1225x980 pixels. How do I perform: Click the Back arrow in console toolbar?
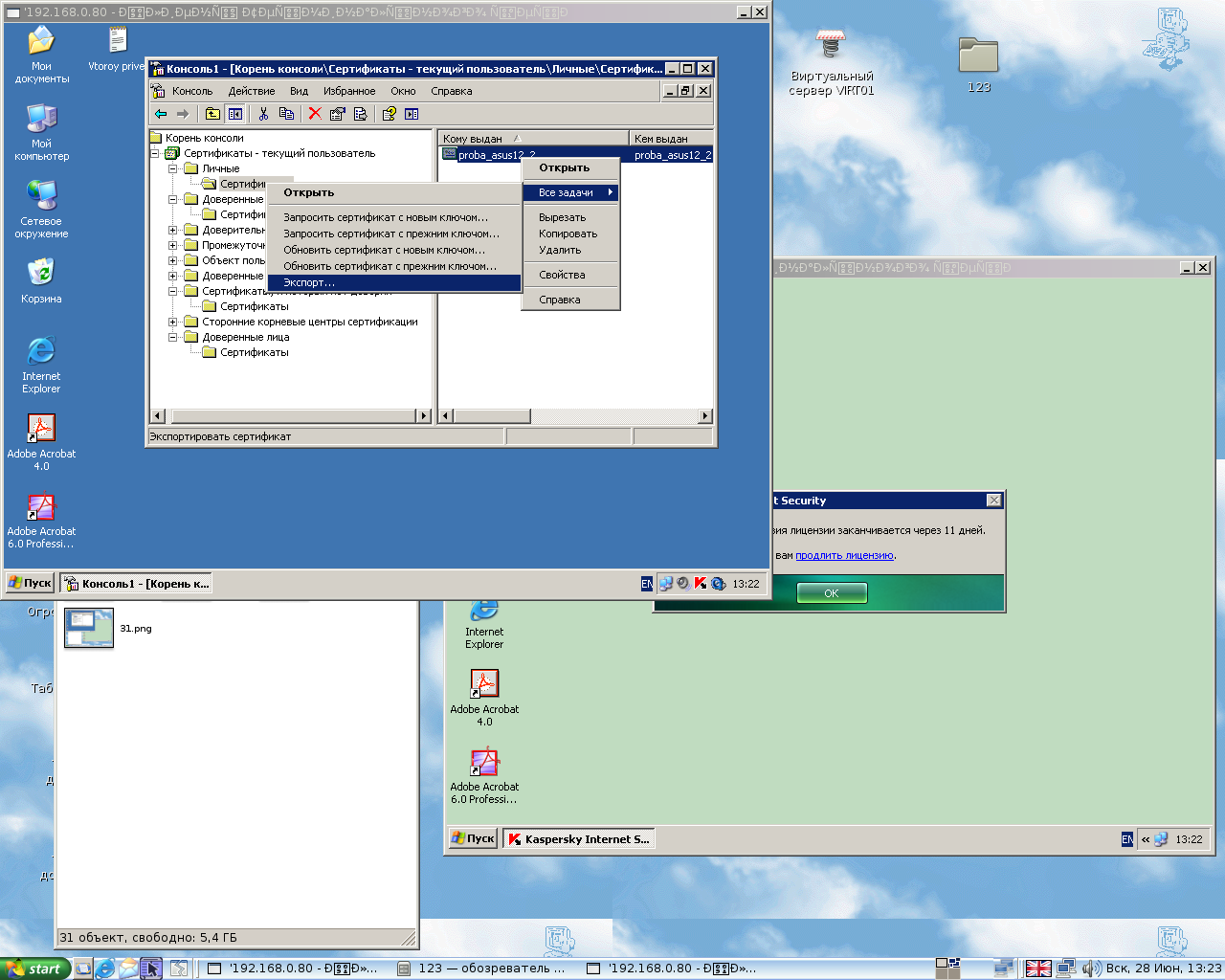coord(161,114)
